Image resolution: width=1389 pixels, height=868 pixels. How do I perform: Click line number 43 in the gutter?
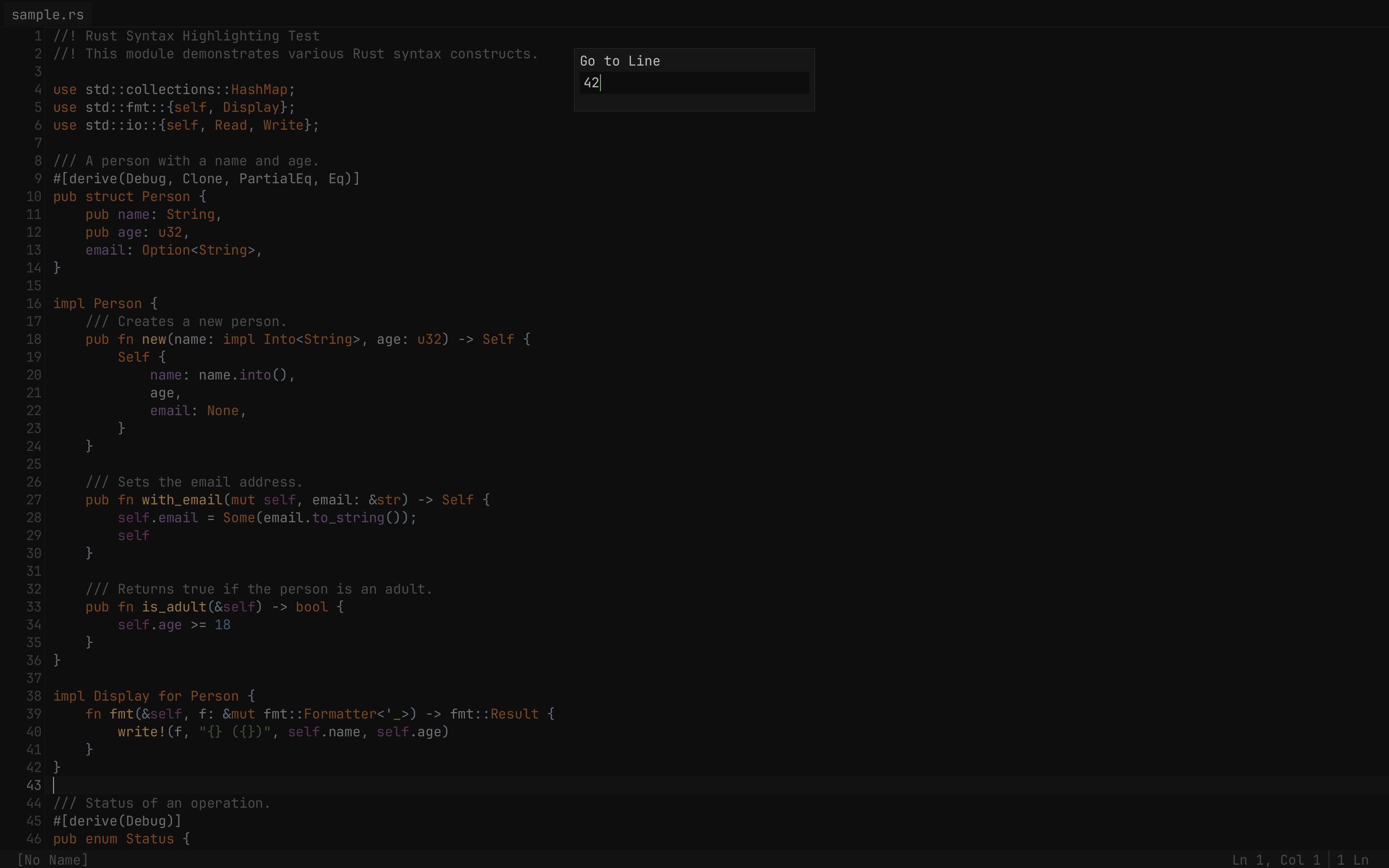[33, 785]
